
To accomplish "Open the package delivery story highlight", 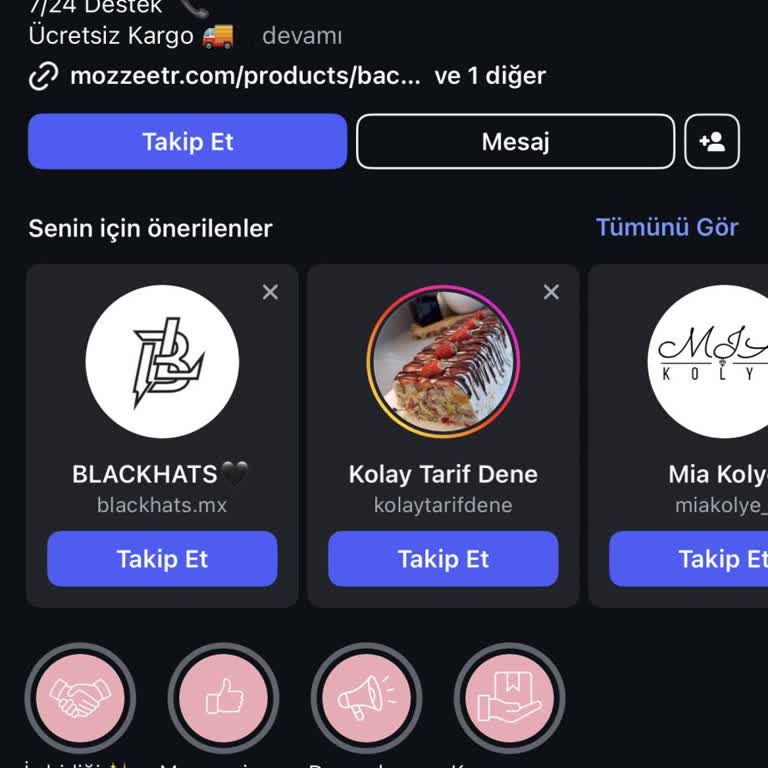I will tap(509, 697).
